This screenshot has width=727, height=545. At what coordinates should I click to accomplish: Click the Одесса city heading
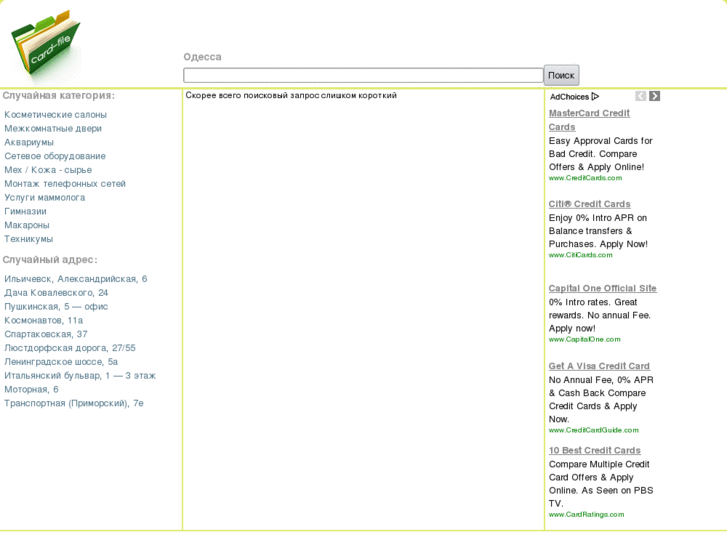pyautogui.click(x=202, y=57)
